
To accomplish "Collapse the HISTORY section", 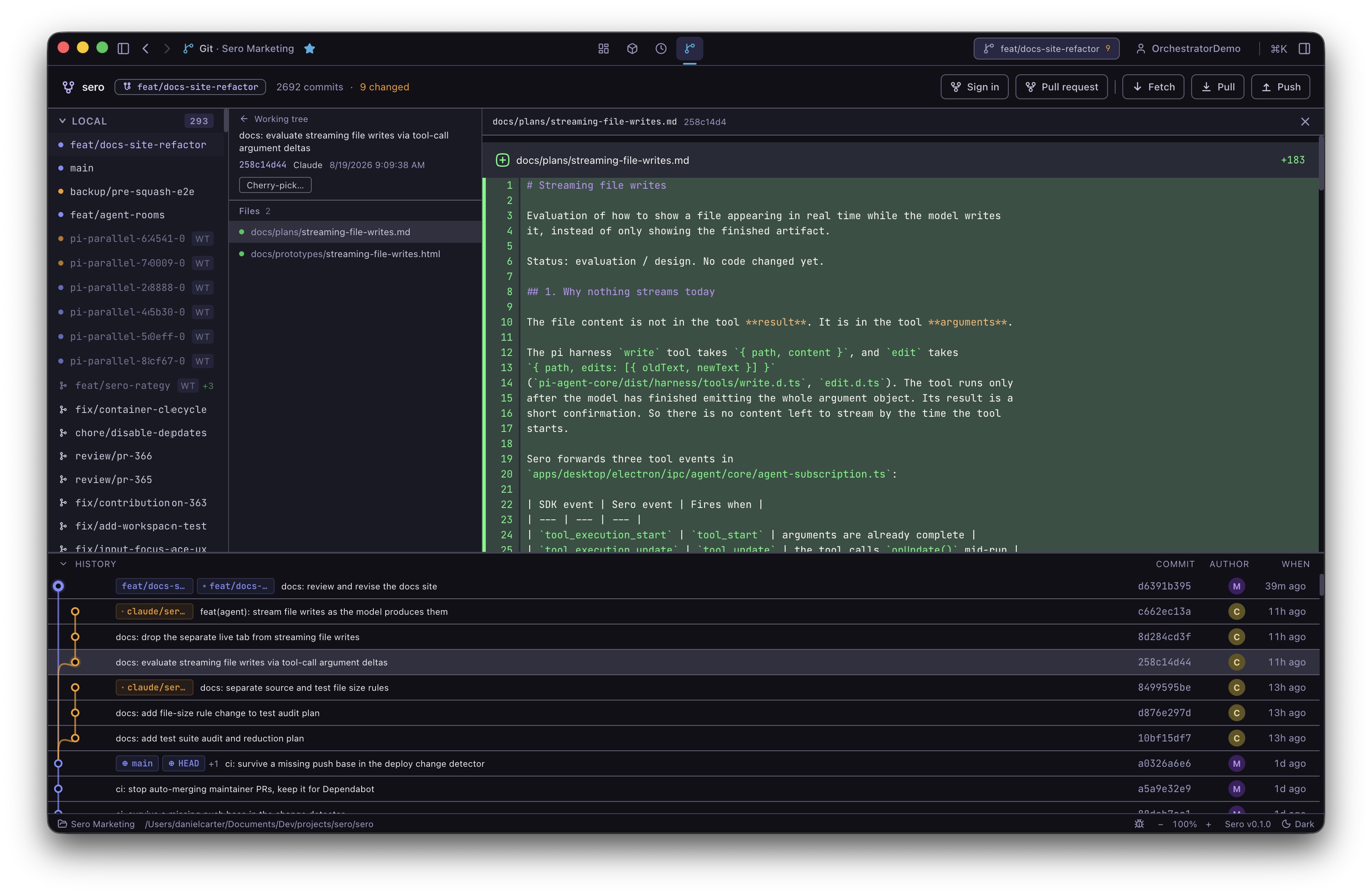I will 63,564.
